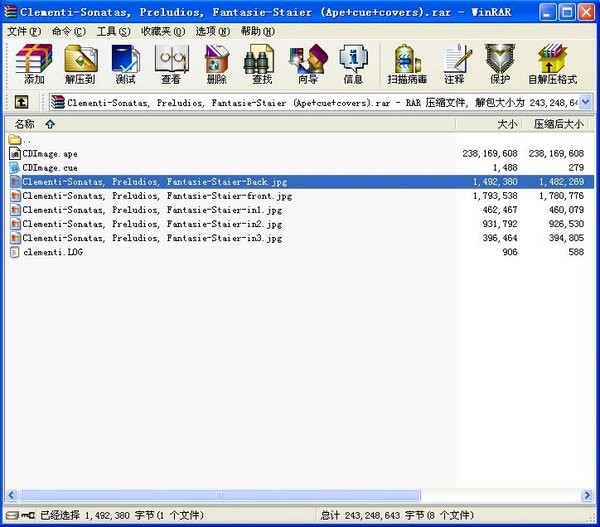
Task: Select the Fantasie-Staier-in1.jpg name
Action: pos(152,210)
